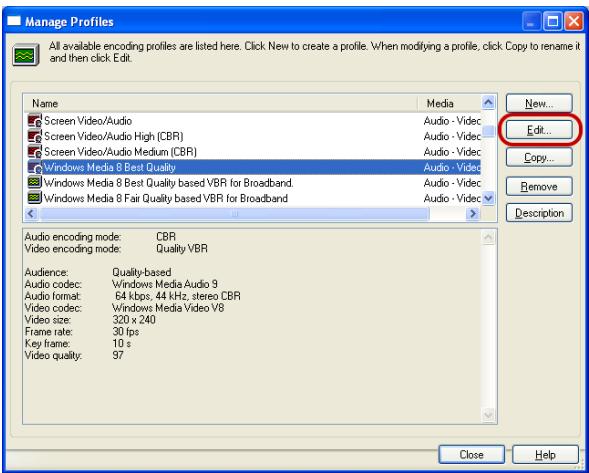Click the profile list vertical scrollbar thumb
The image size is (589, 473).
click(x=488, y=131)
